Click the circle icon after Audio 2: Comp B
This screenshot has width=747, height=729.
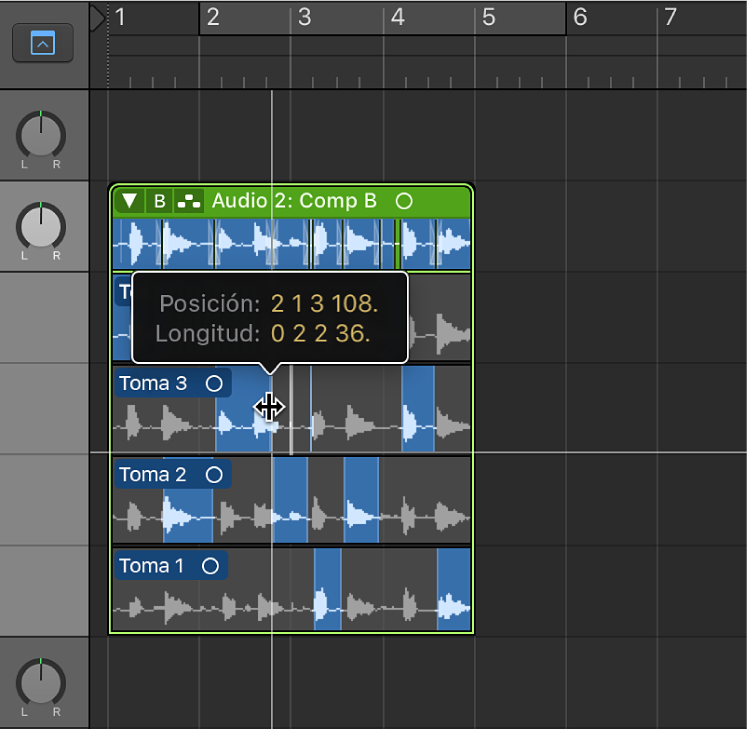(x=404, y=201)
